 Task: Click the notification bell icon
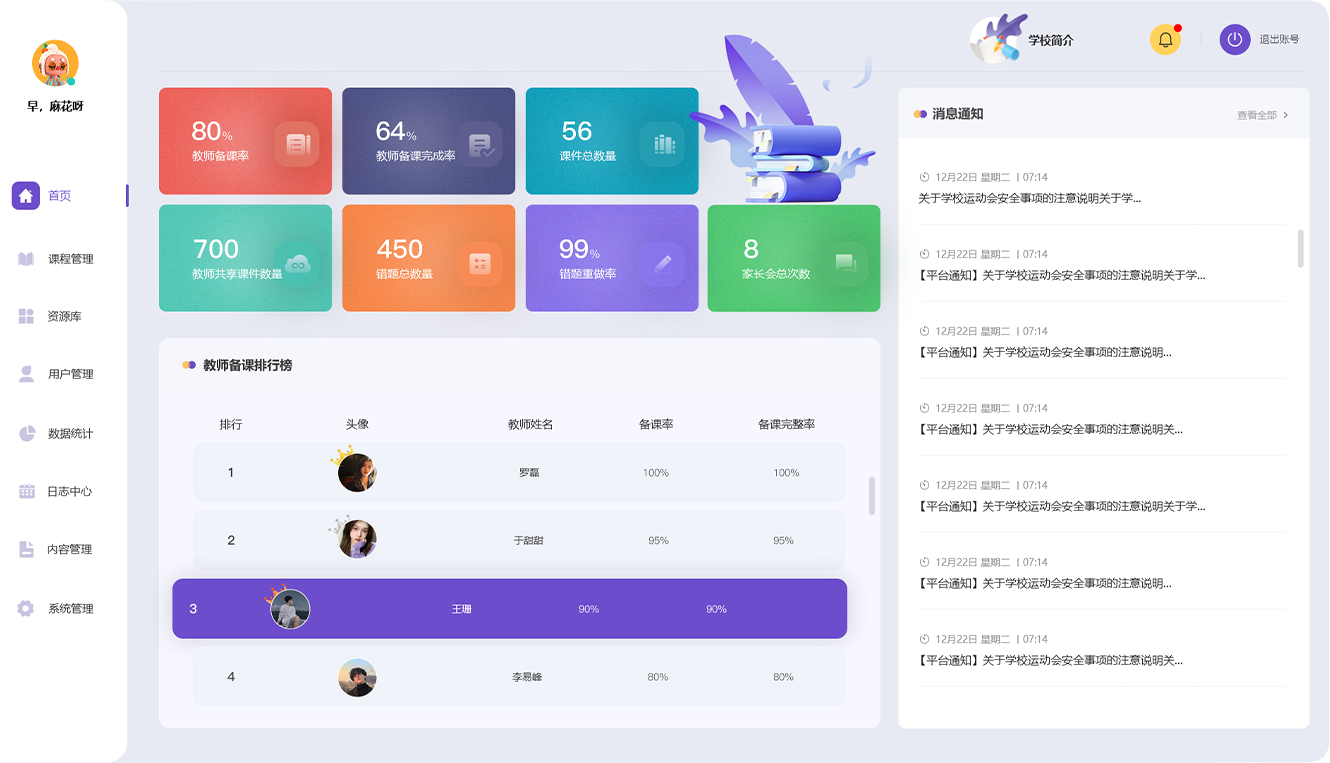click(x=1165, y=40)
